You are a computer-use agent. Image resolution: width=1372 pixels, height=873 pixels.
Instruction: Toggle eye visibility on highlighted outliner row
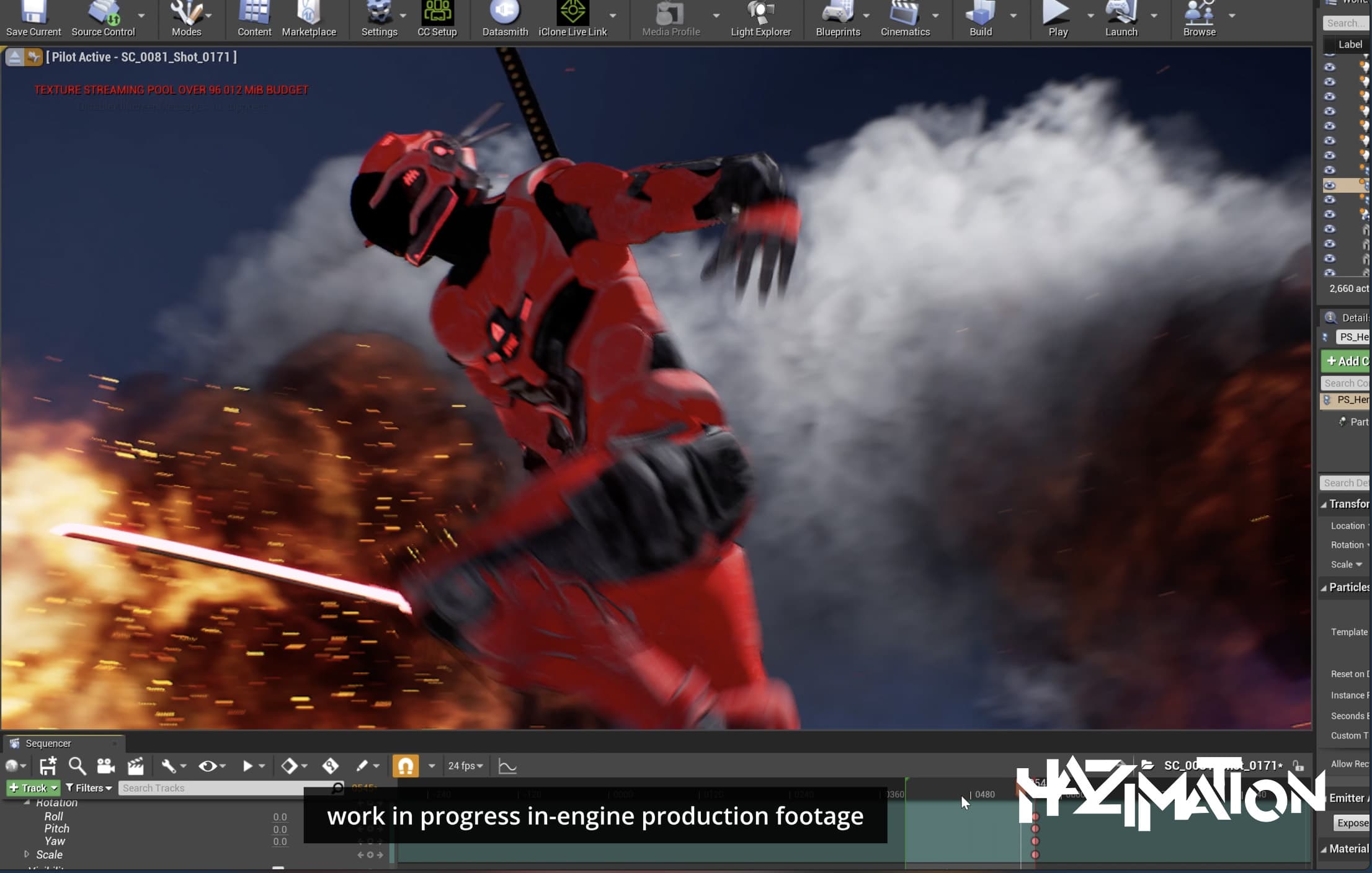(1329, 185)
